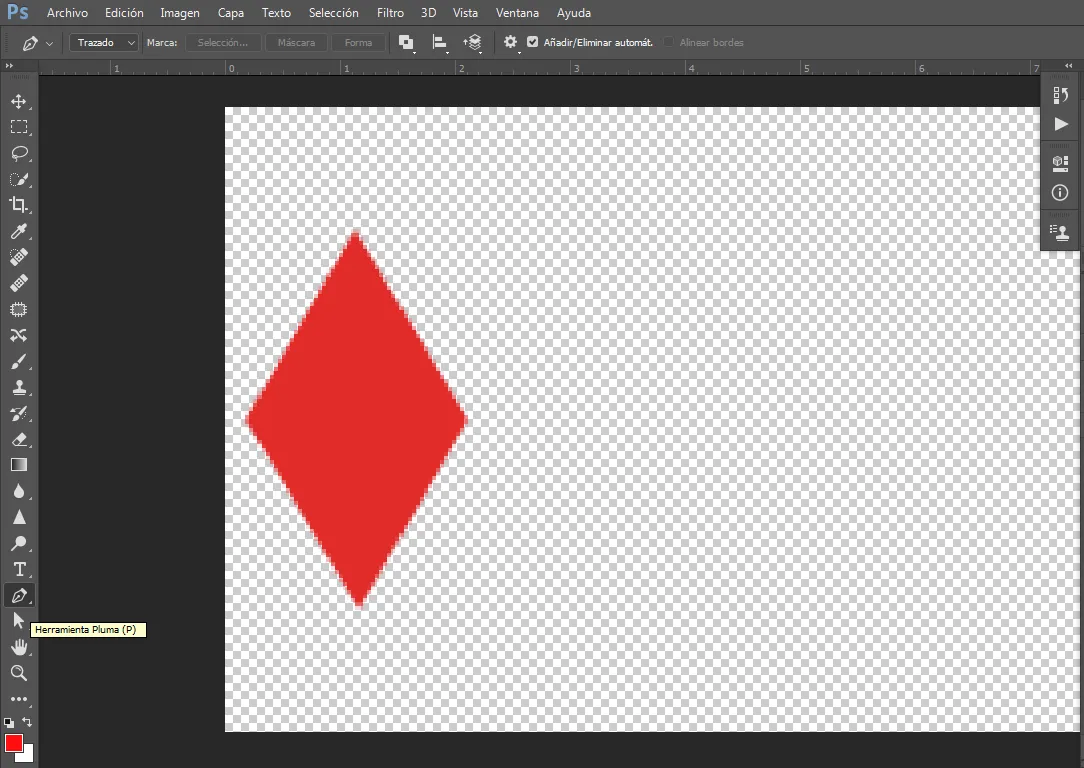Click the red foreground color swatch
This screenshot has height=768, width=1084.
[x=14, y=743]
